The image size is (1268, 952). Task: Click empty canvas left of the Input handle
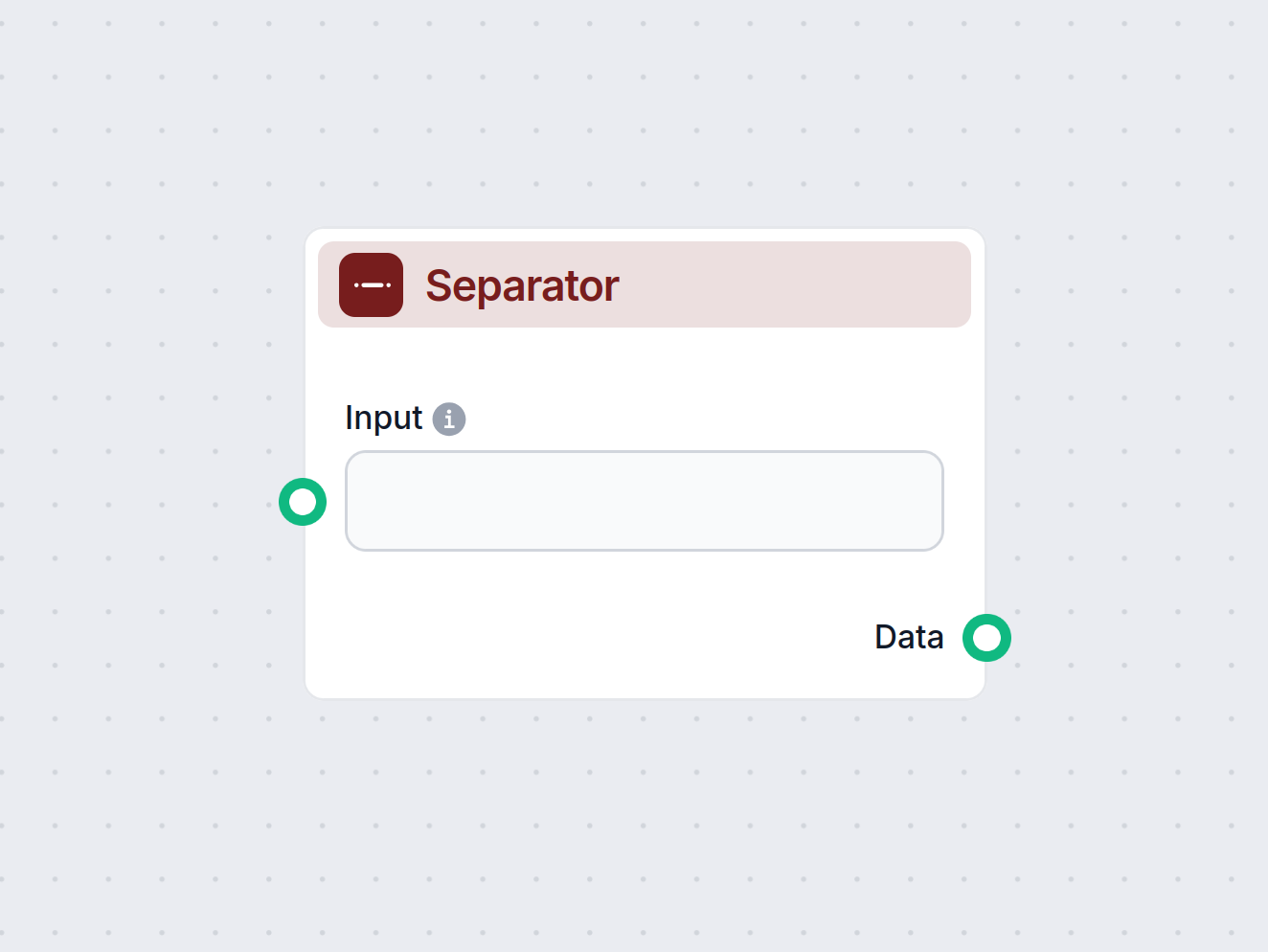(x=144, y=502)
